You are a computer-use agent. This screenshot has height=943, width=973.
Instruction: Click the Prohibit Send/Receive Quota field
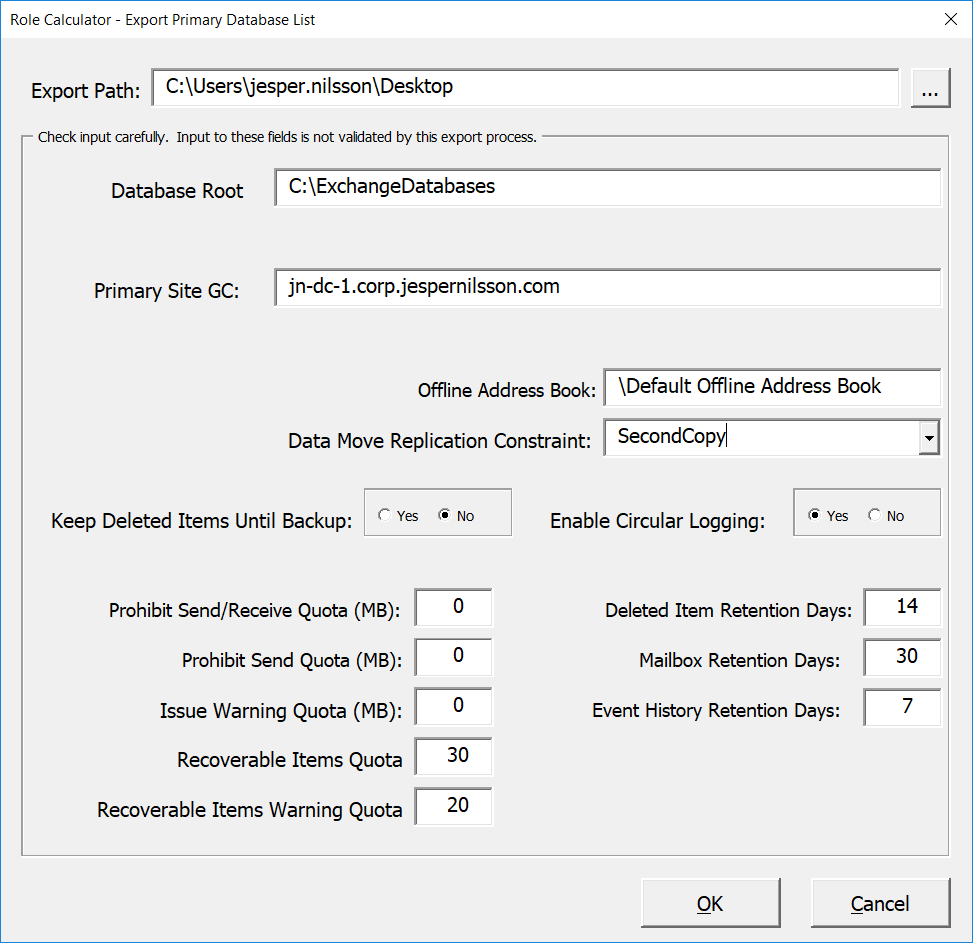coord(453,607)
